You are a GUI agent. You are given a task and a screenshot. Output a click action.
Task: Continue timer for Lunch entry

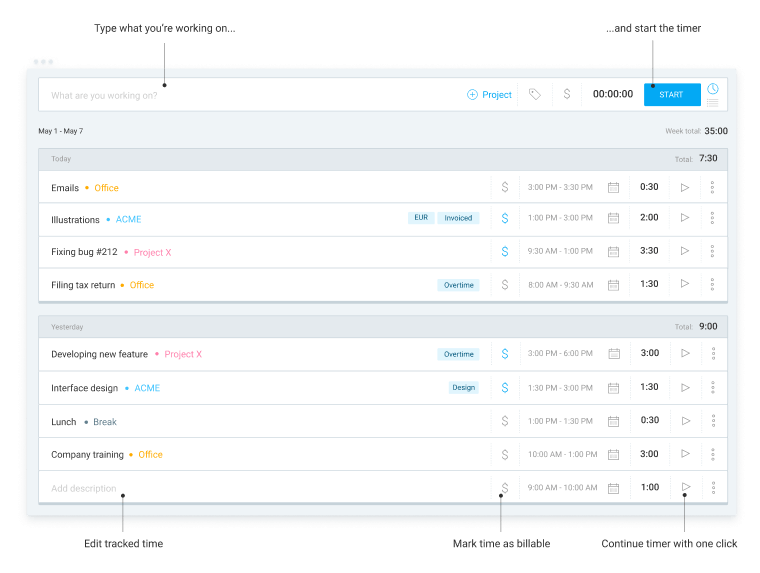686,420
